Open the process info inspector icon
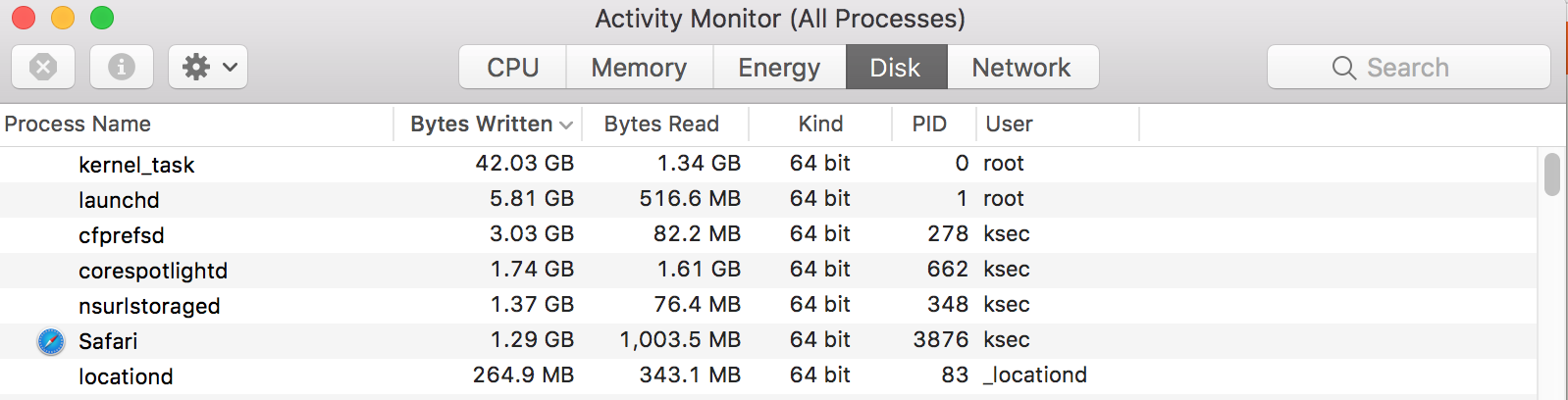The height and width of the screenshot is (400, 1568). click(122, 67)
